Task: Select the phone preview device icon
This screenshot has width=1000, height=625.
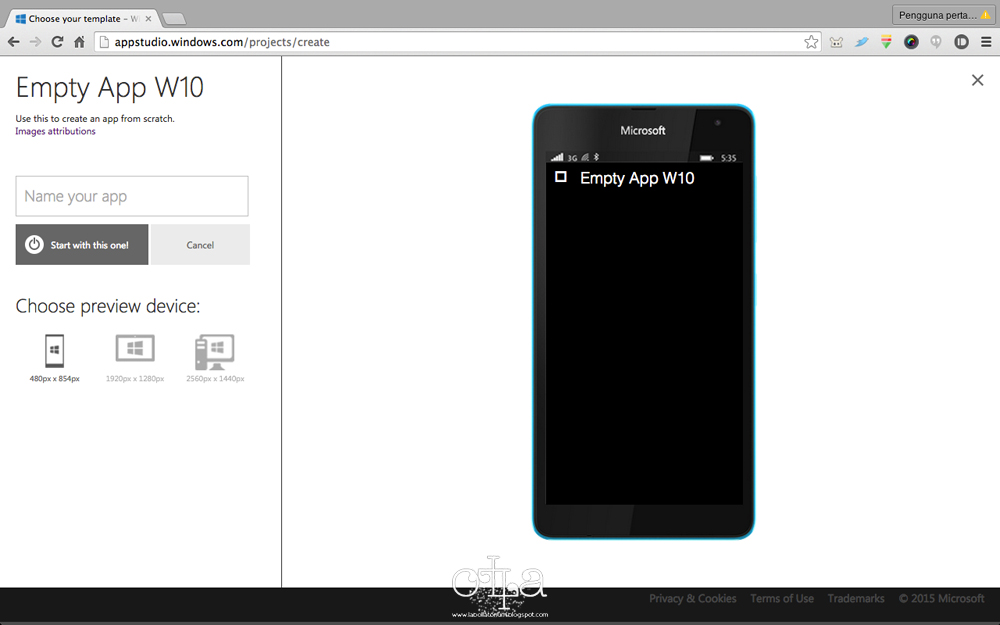Action: pyautogui.click(x=54, y=351)
